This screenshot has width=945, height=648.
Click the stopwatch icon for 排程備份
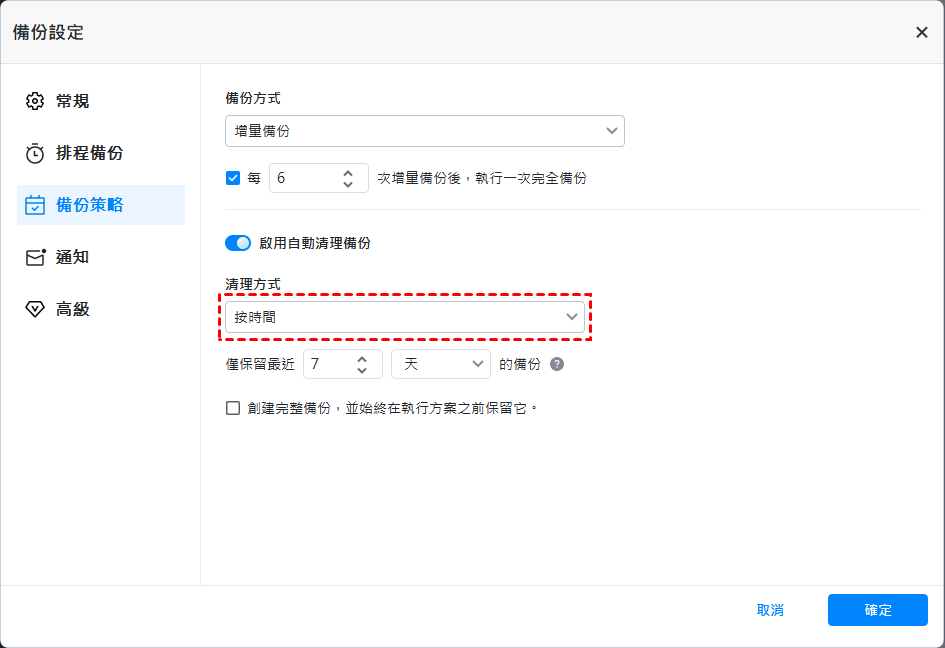tap(35, 153)
